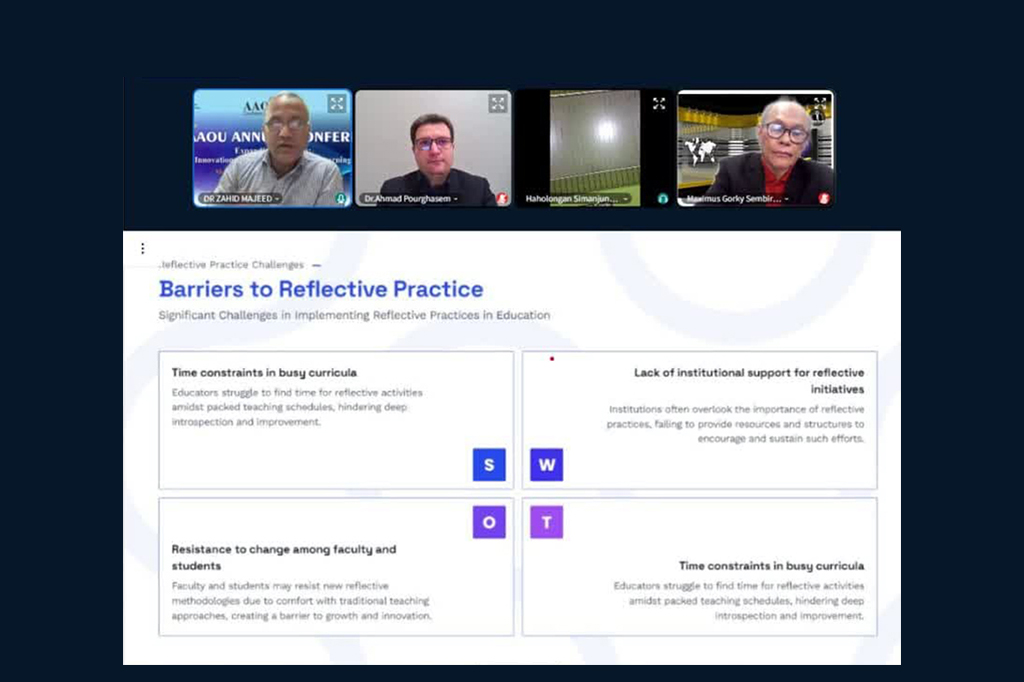This screenshot has width=1024, height=682.
Task: Expand DR ZAHID MAJEED's video to fullscreen
Action: point(336,103)
